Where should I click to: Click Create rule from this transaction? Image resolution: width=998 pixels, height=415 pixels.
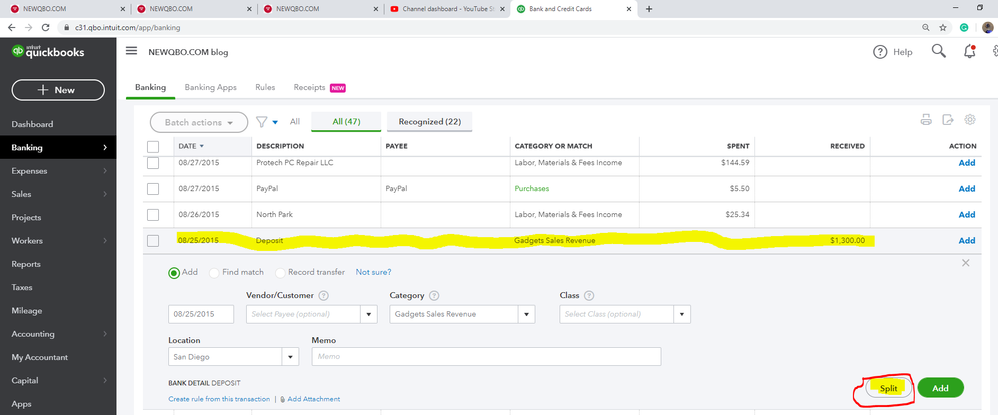tap(219, 399)
